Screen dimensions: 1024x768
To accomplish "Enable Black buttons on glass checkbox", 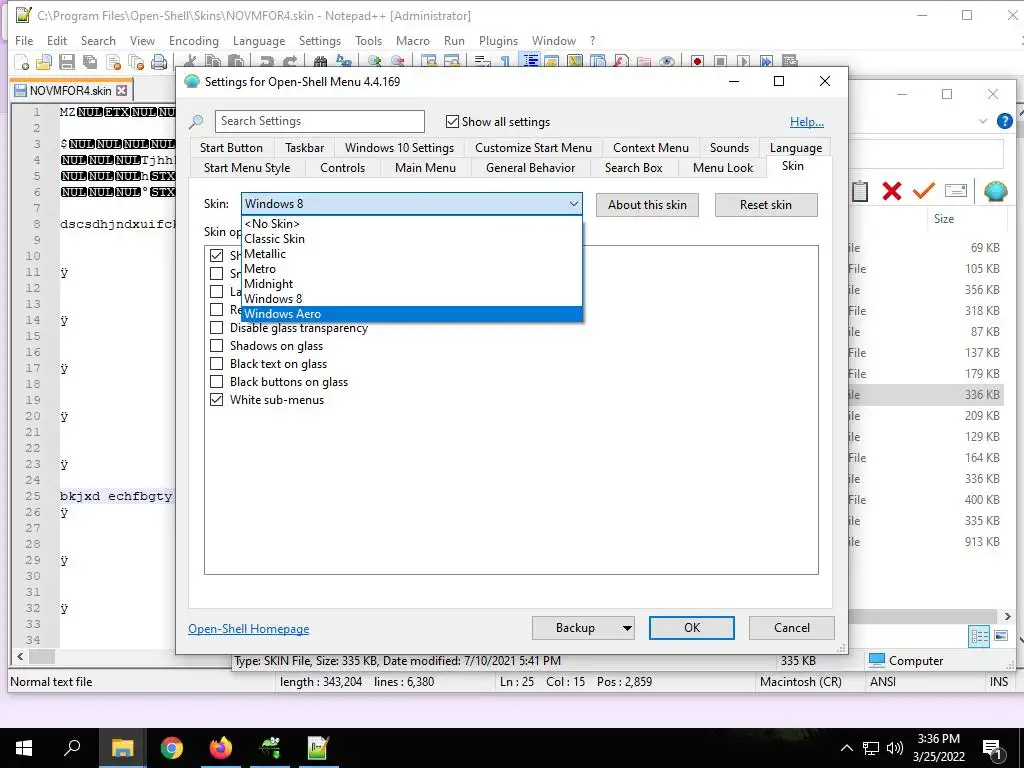I will click(x=216, y=382).
